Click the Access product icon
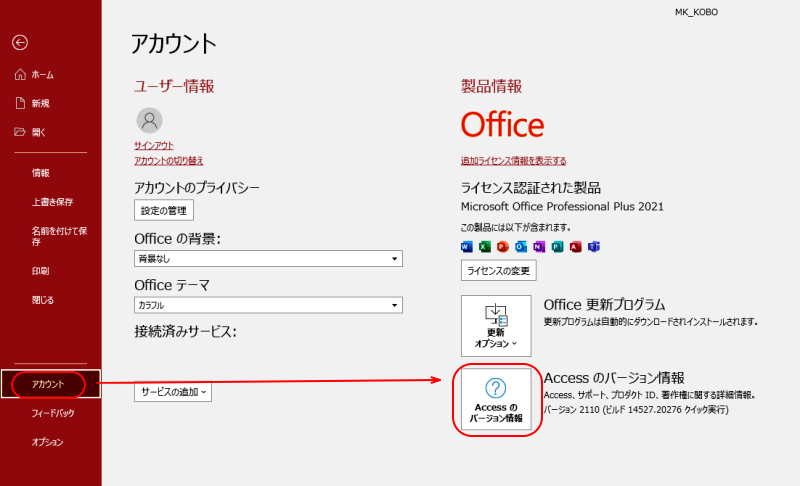Viewport: 800px width, 486px height. [576, 247]
